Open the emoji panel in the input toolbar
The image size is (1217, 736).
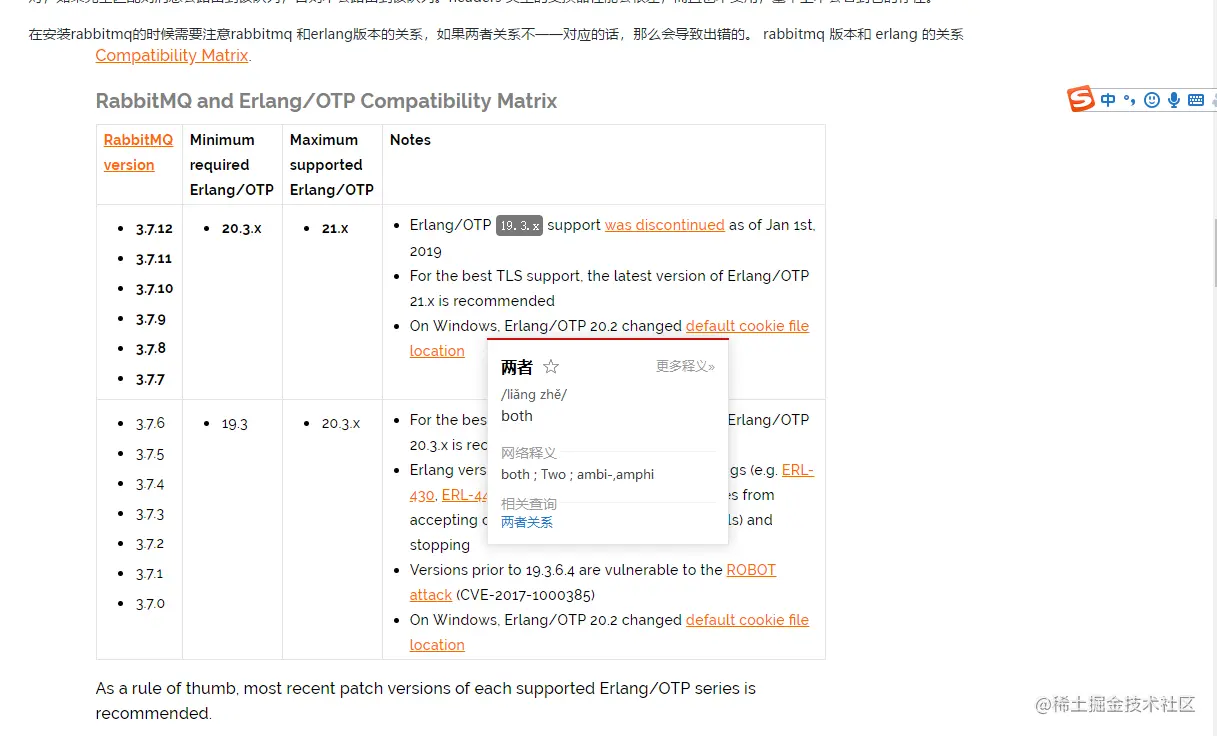(x=1151, y=100)
